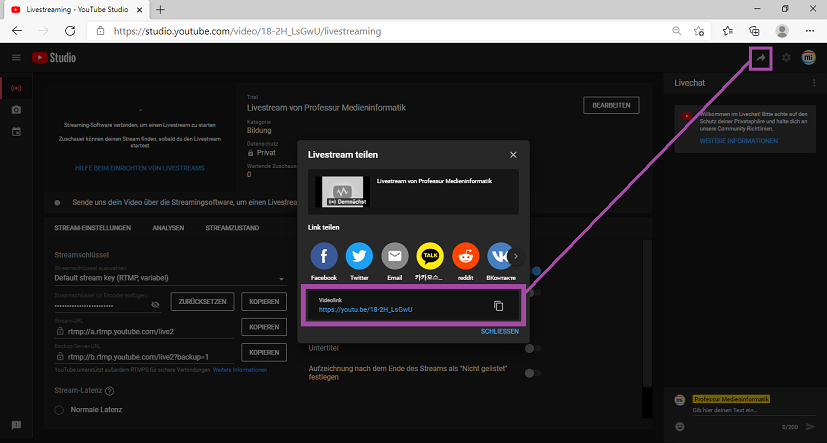827x443 pixels.
Task: Show more sharing options arrow
Action: pos(516,257)
